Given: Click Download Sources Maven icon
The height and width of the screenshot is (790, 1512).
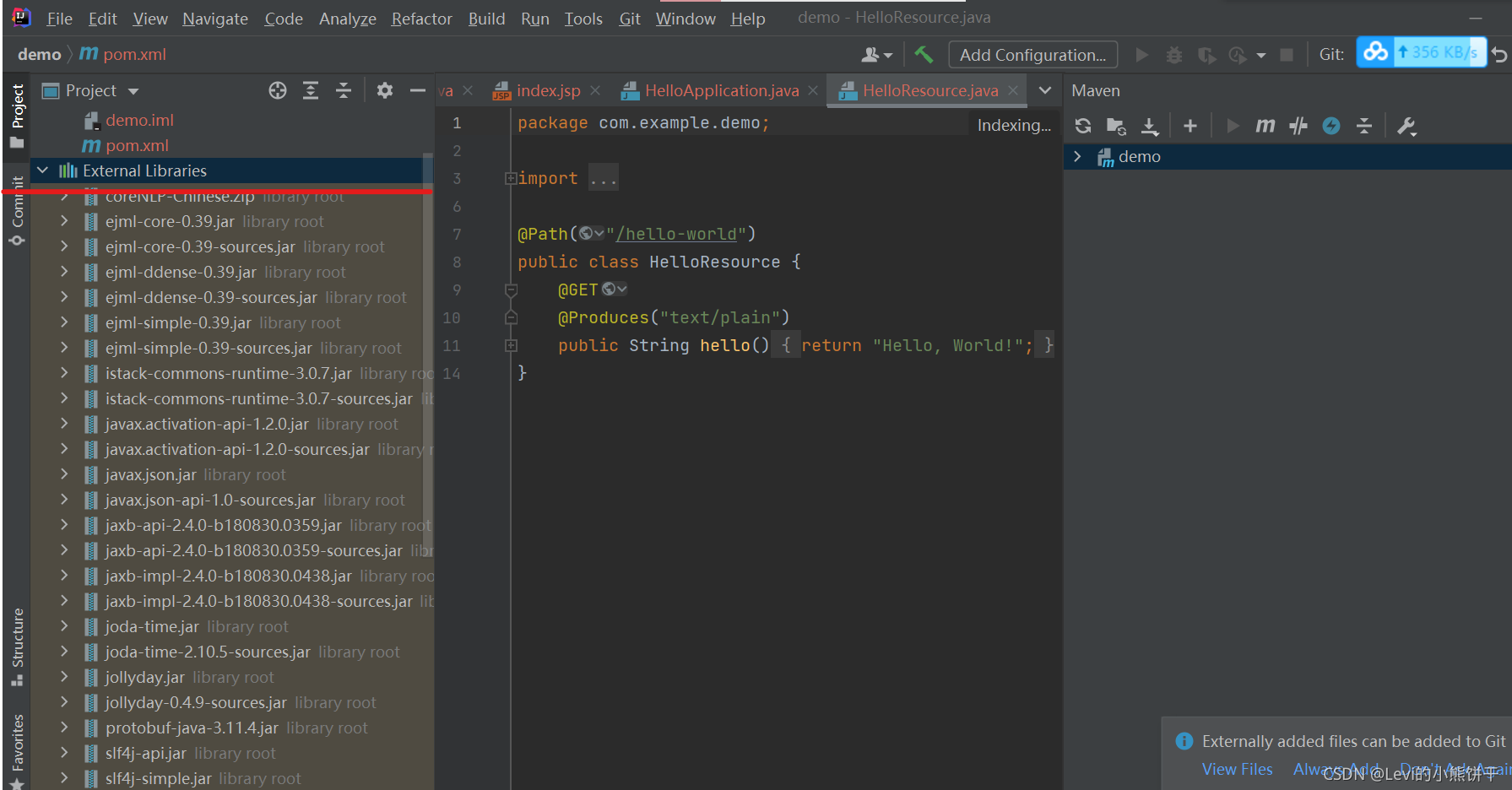Looking at the screenshot, I should click(x=1150, y=126).
